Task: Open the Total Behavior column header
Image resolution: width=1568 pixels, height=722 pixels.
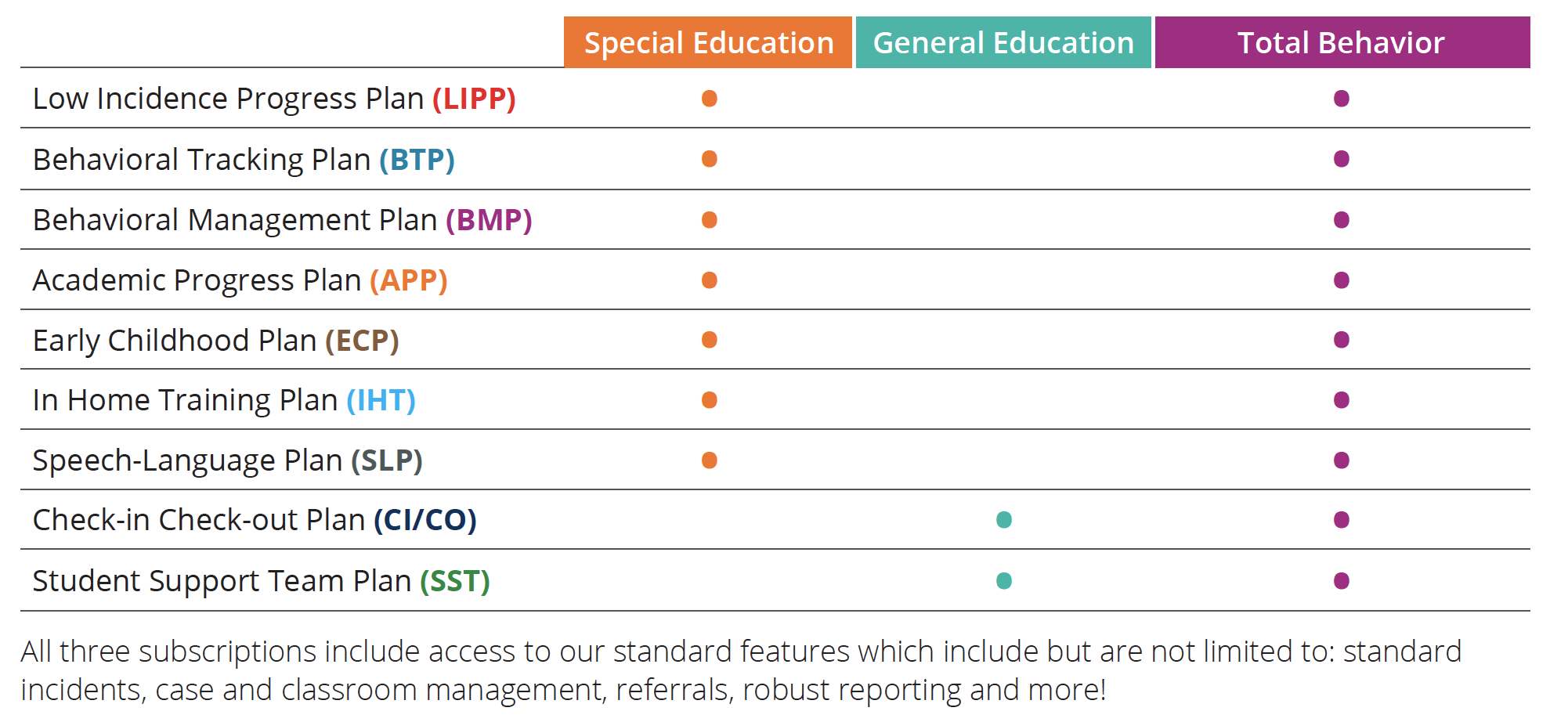Action: coord(1342,43)
